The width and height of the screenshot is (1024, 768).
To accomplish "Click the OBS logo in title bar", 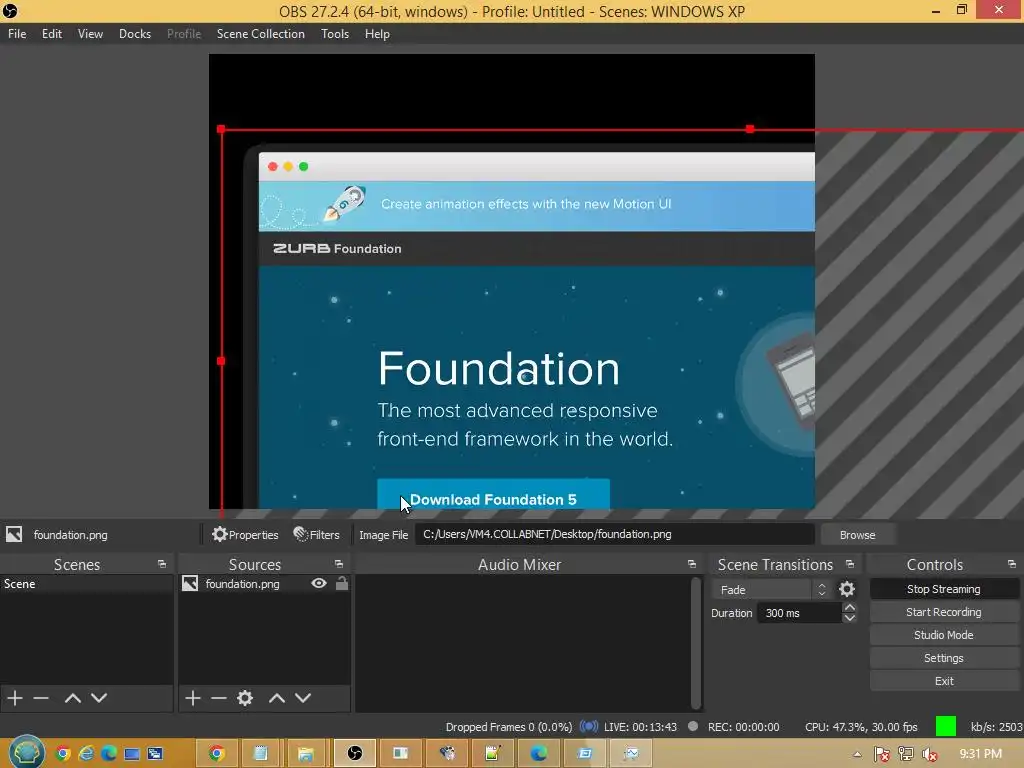I will (x=10, y=10).
